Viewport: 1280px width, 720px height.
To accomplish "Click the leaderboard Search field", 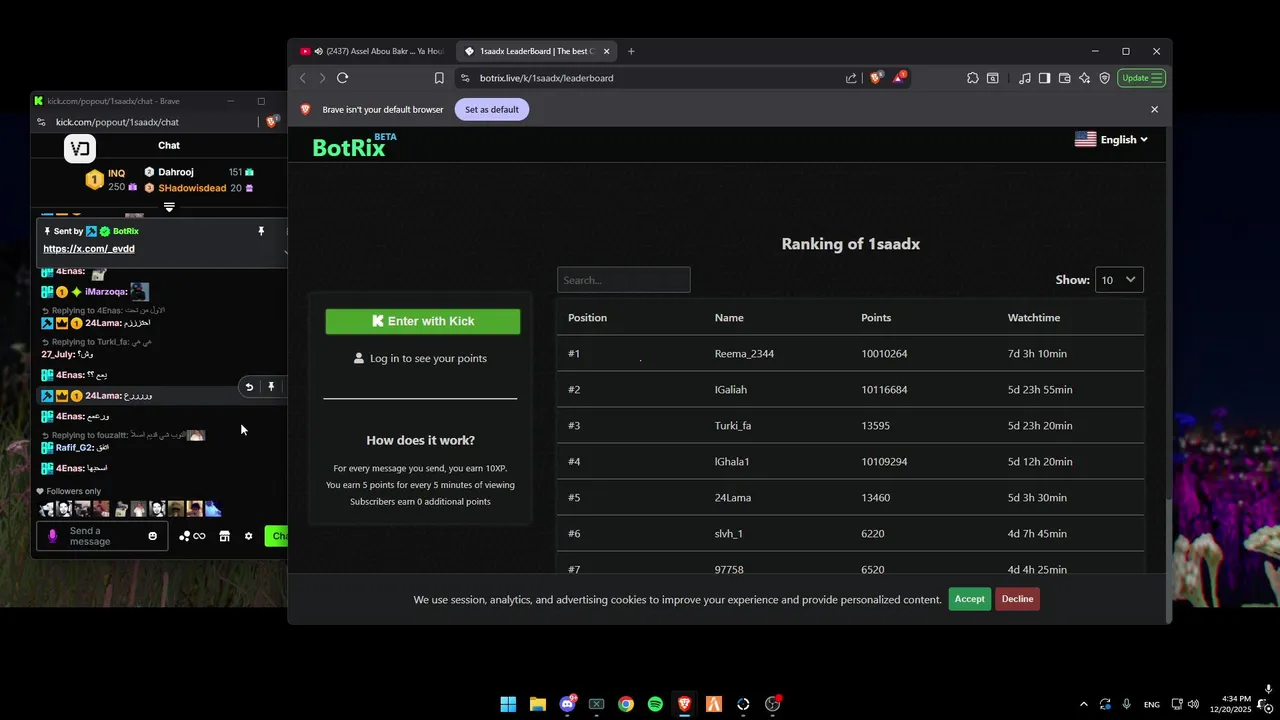I will pyautogui.click(x=623, y=280).
